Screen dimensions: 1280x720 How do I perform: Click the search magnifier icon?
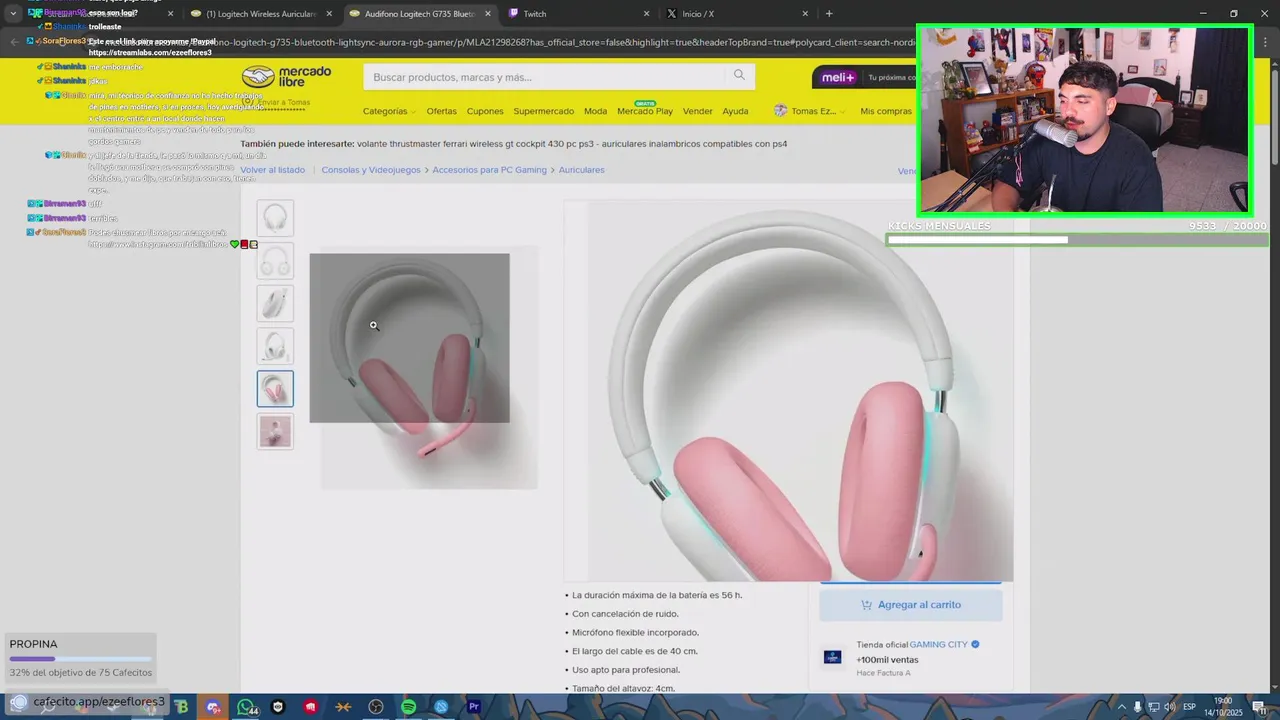click(739, 75)
